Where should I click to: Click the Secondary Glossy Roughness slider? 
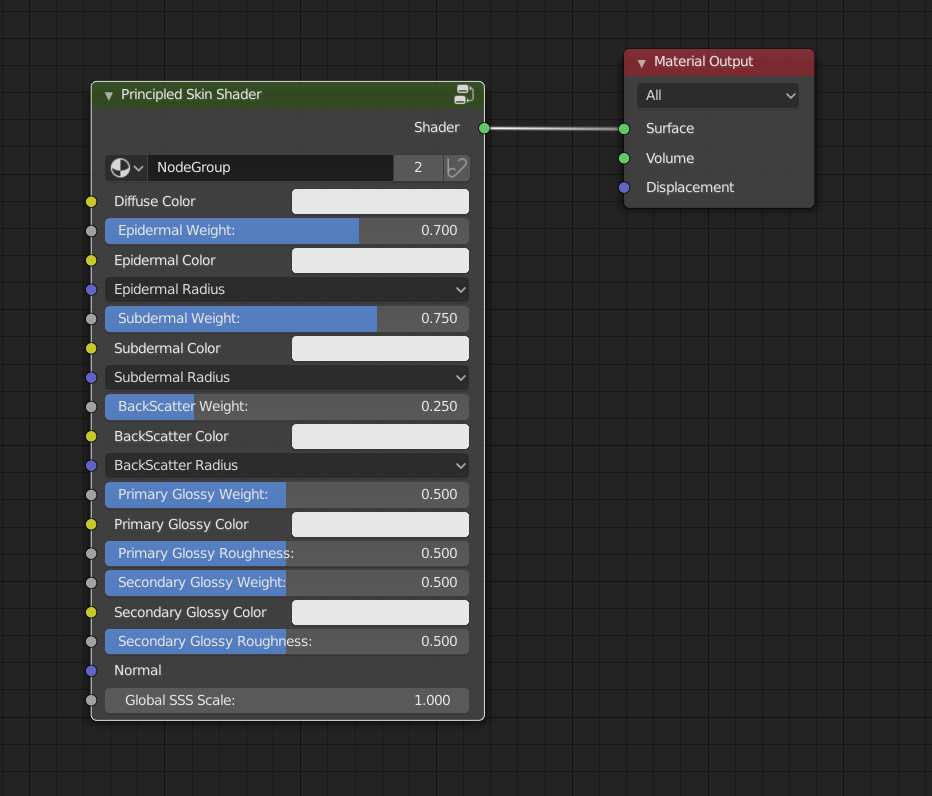[287, 641]
